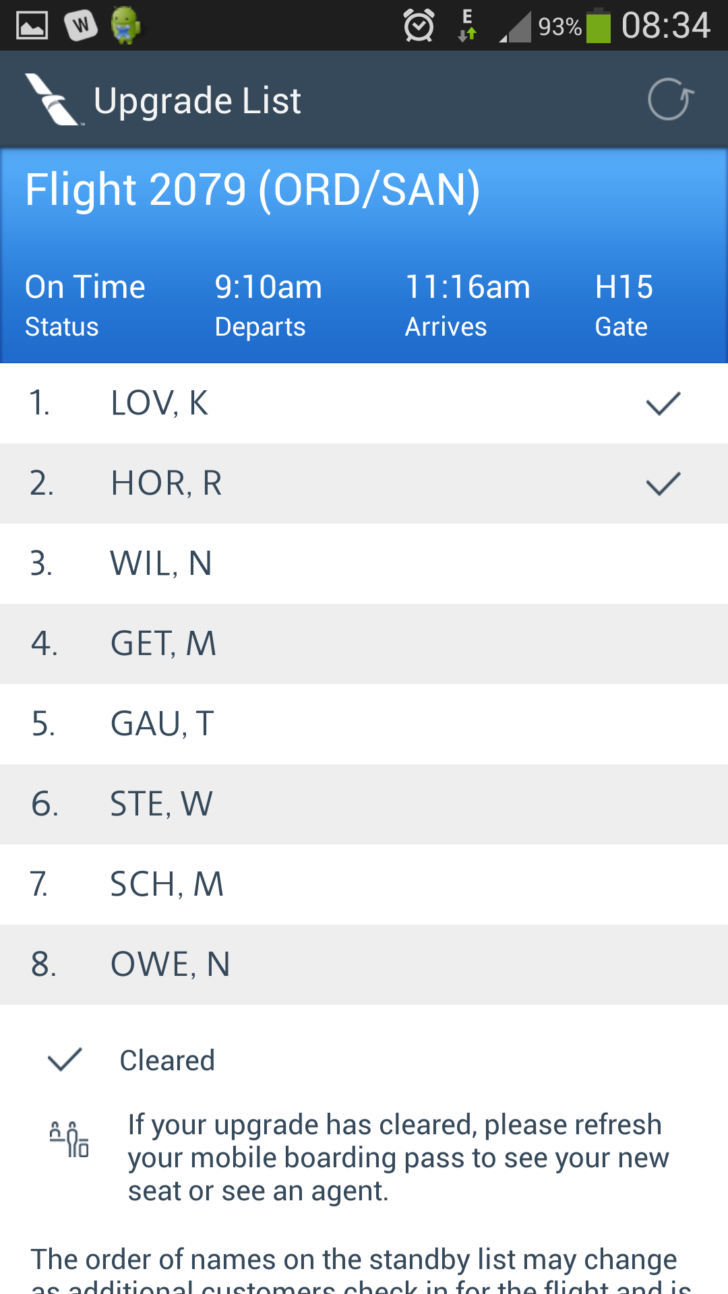Tap the Upgrade List title
728x1294 pixels.
(197, 101)
